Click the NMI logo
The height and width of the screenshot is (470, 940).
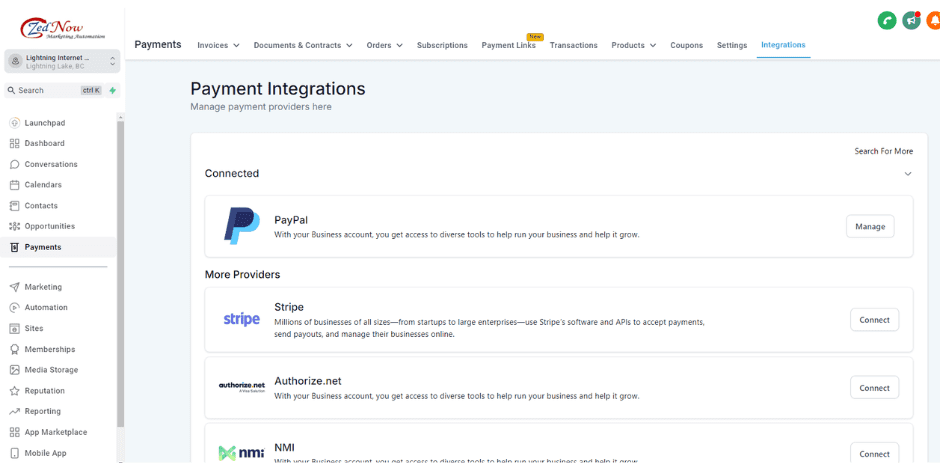click(242, 453)
